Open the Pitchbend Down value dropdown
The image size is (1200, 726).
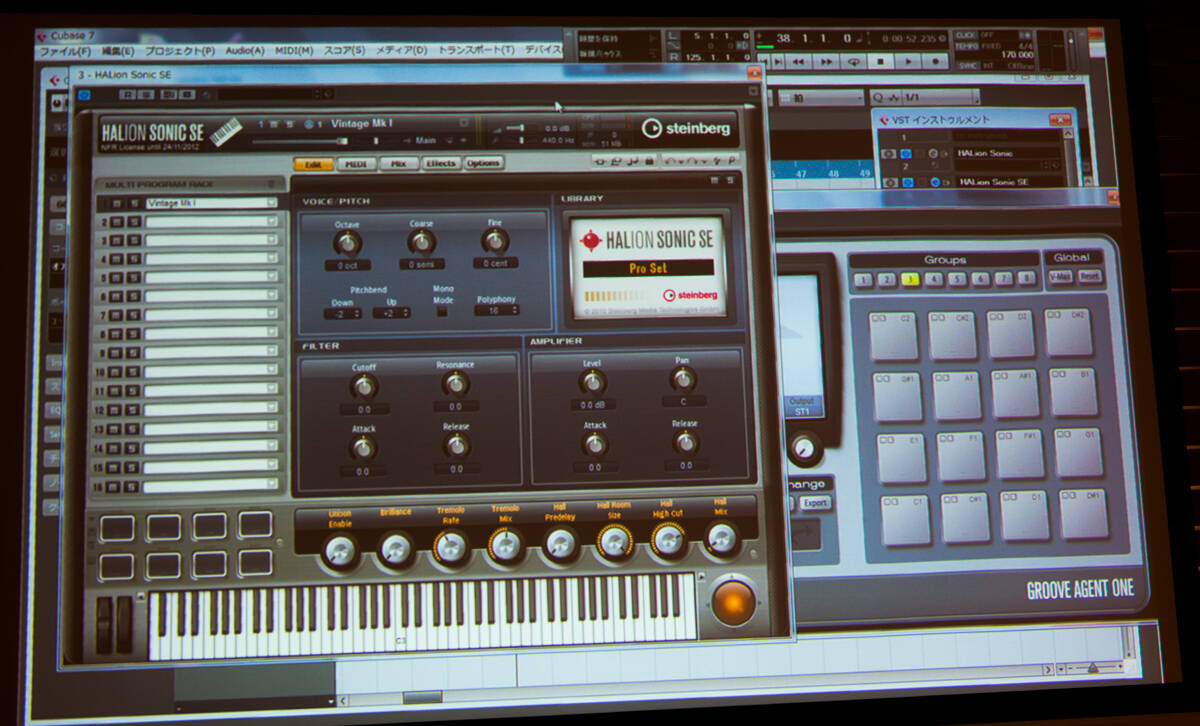(x=342, y=313)
